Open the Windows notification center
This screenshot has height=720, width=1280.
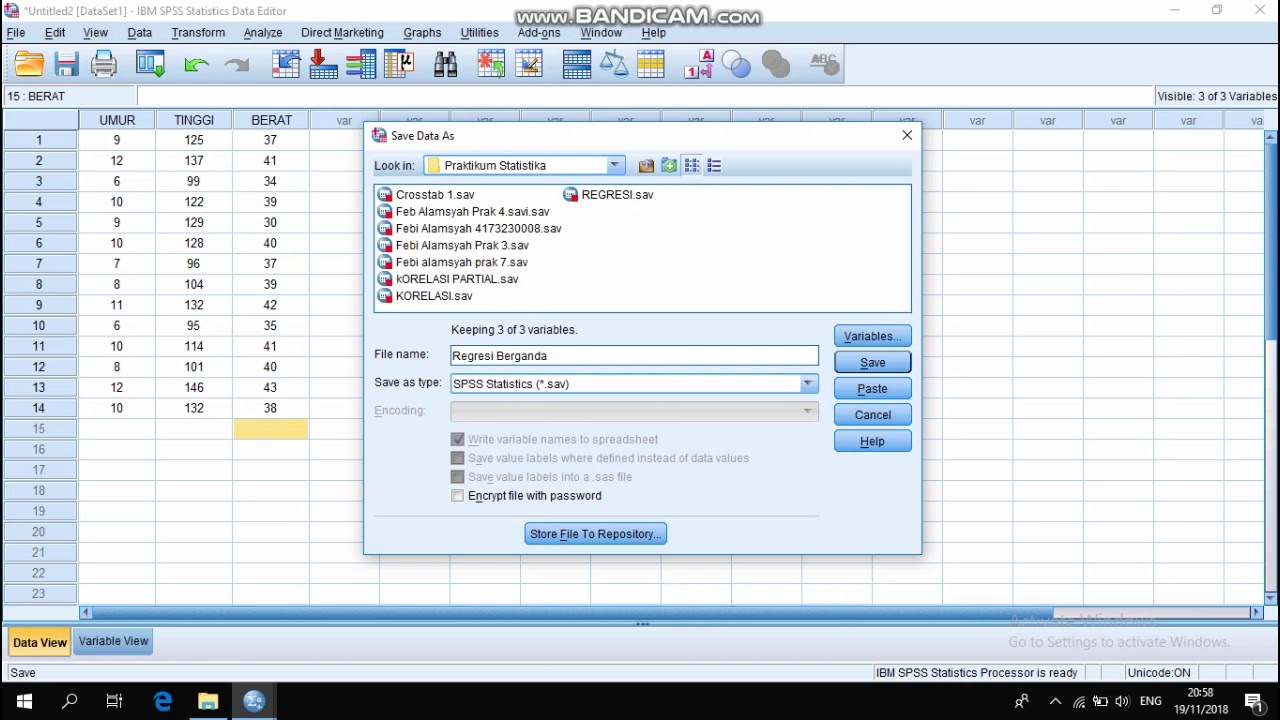click(x=1254, y=702)
